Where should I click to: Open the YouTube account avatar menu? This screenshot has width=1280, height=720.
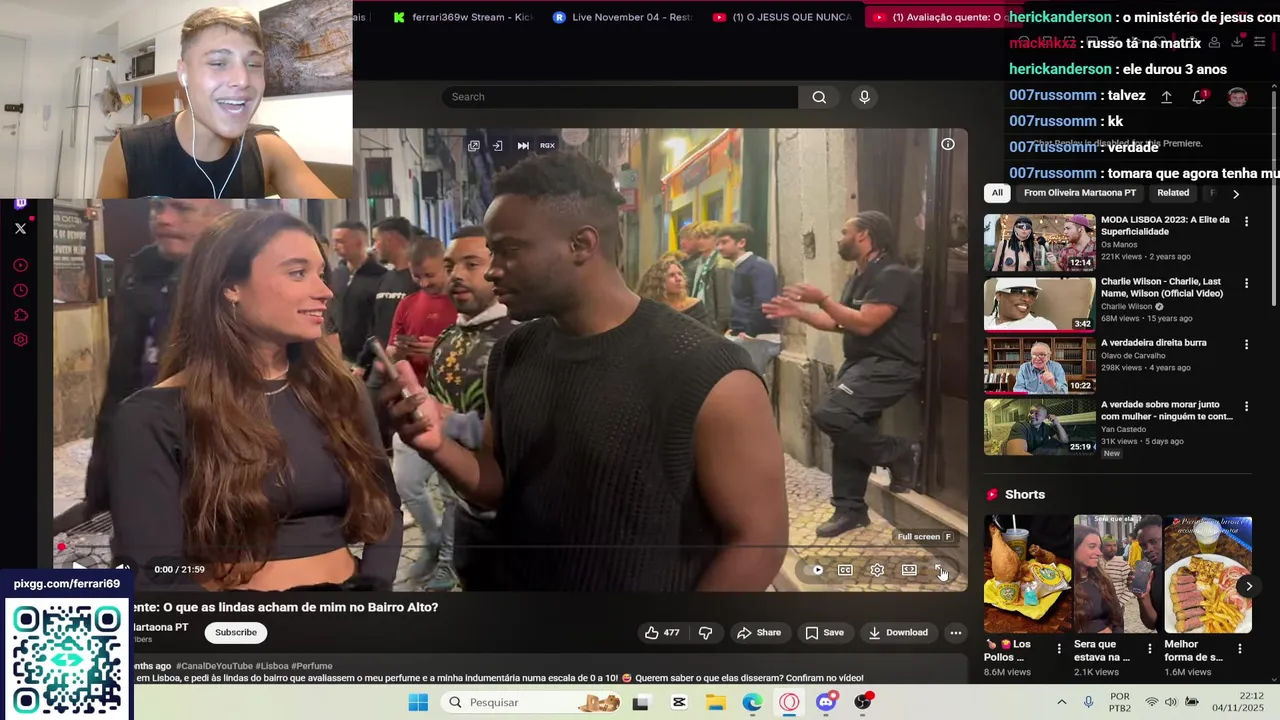coord(1237,97)
